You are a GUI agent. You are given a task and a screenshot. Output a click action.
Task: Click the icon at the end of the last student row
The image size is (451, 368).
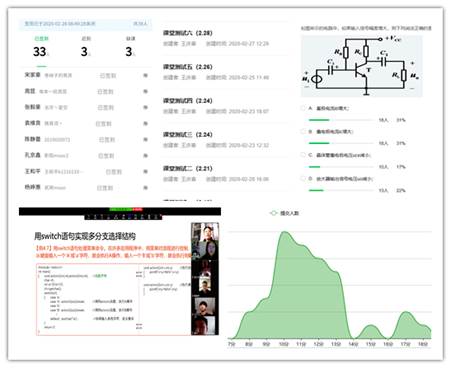click(x=145, y=188)
